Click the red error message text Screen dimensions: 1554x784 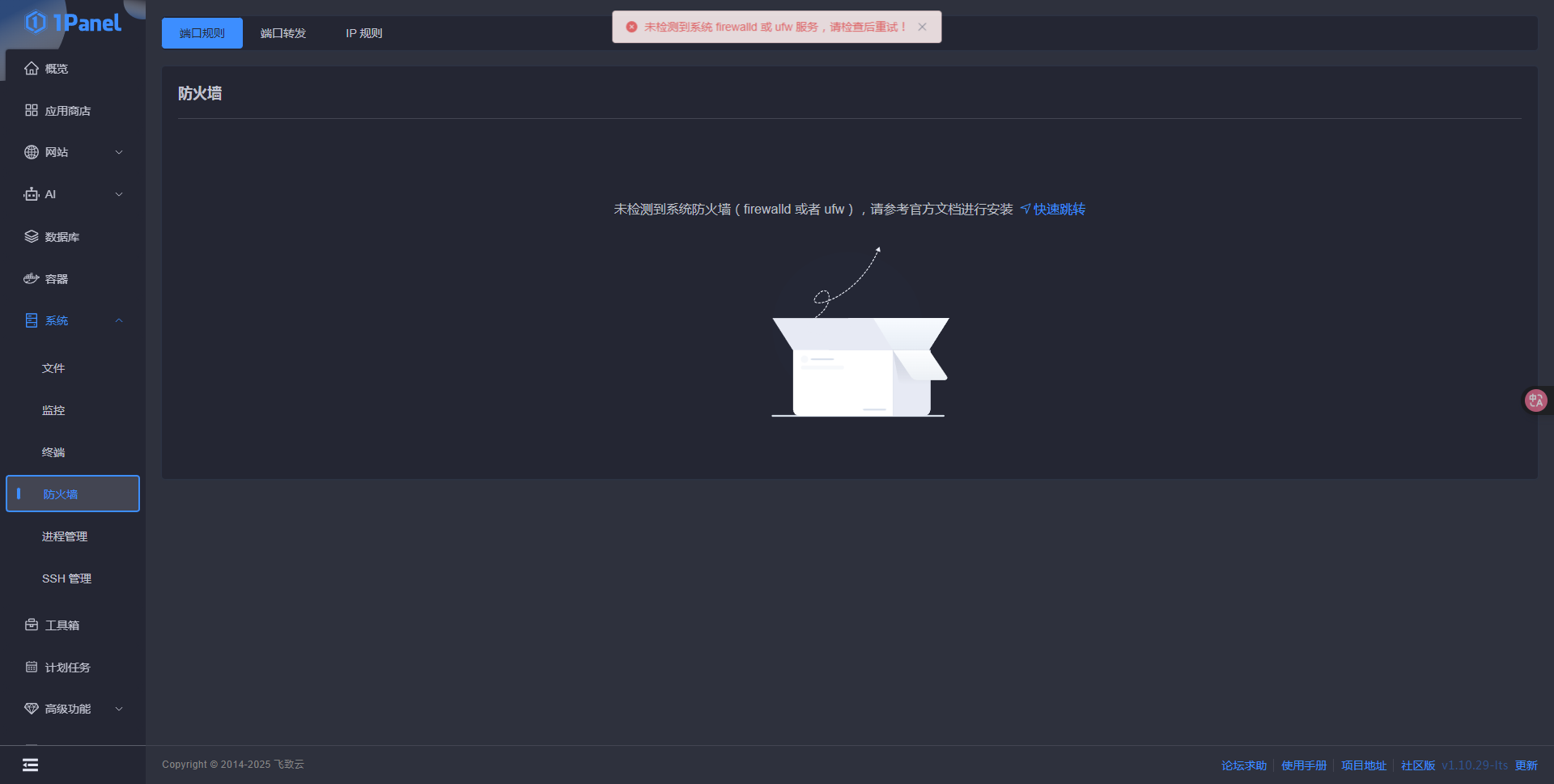point(775,27)
